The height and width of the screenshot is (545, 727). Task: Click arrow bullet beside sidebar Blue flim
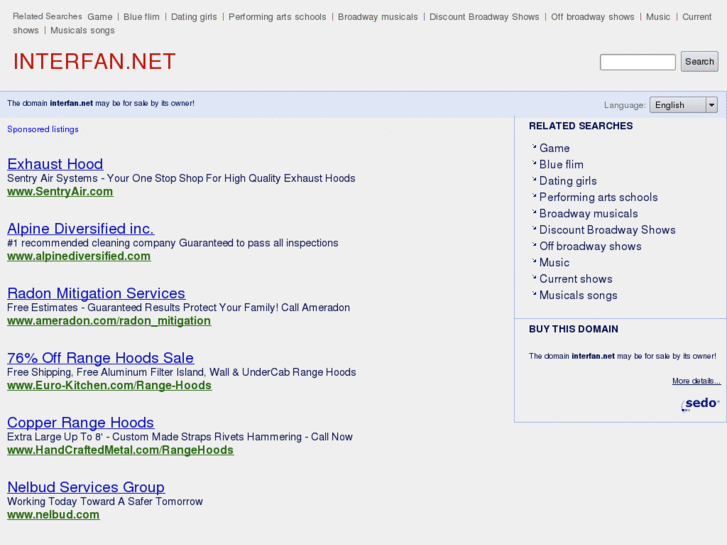point(534,163)
